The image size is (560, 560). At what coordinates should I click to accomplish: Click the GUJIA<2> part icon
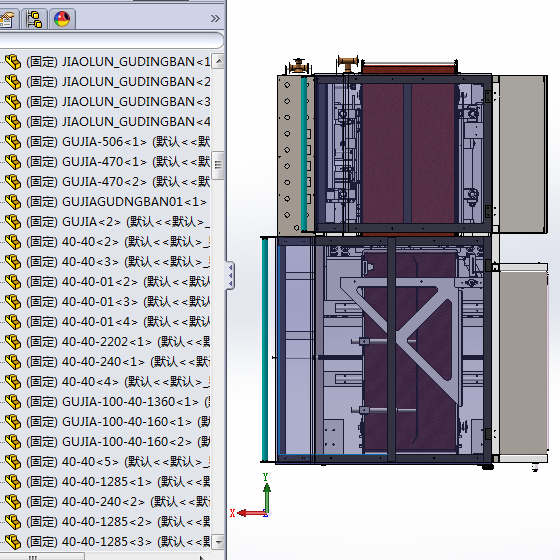pos(13,222)
